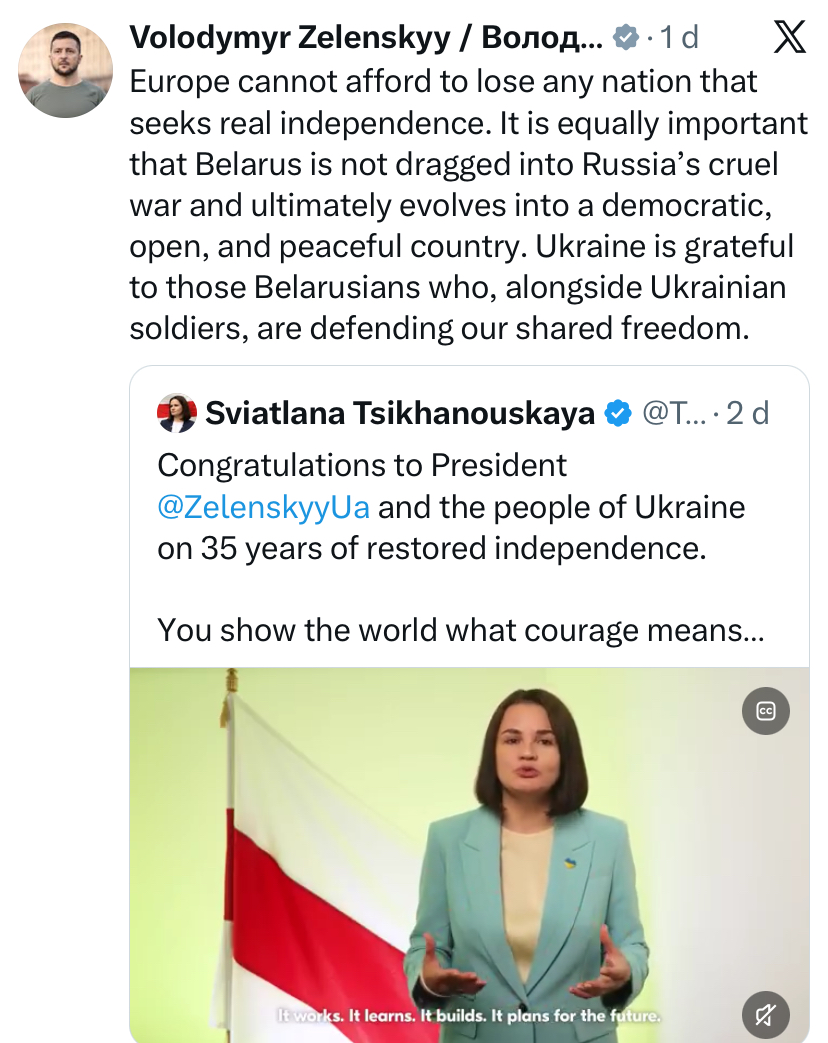The height and width of the screenshot is (1043, 828).
Task: Unmute the video sound
Action: point(765,1014)
